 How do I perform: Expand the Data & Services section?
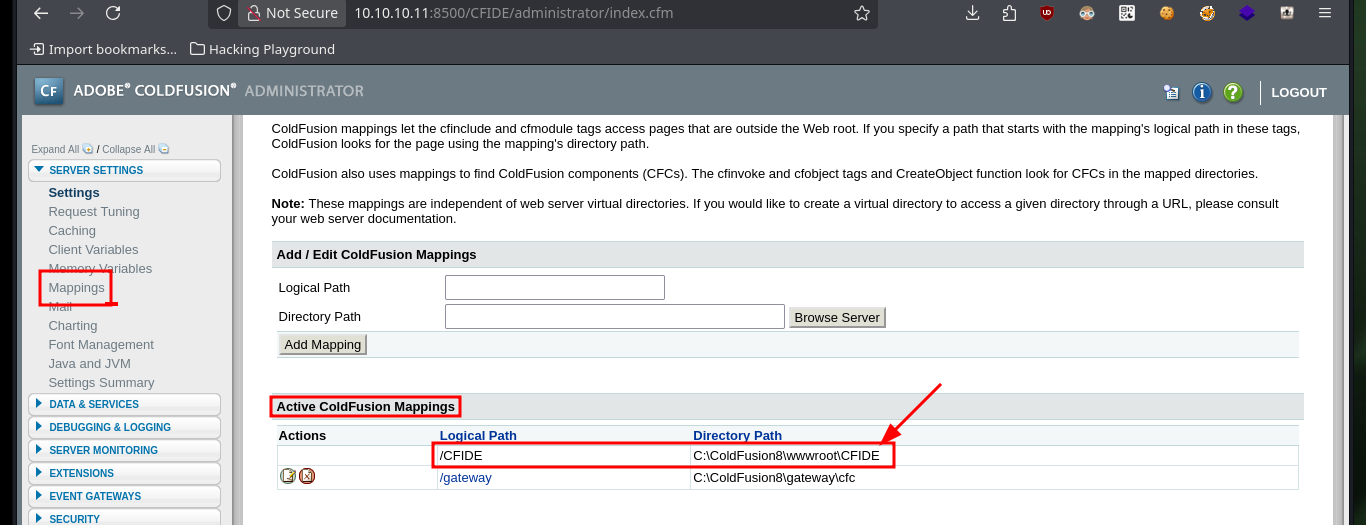(x=125, y=404)
